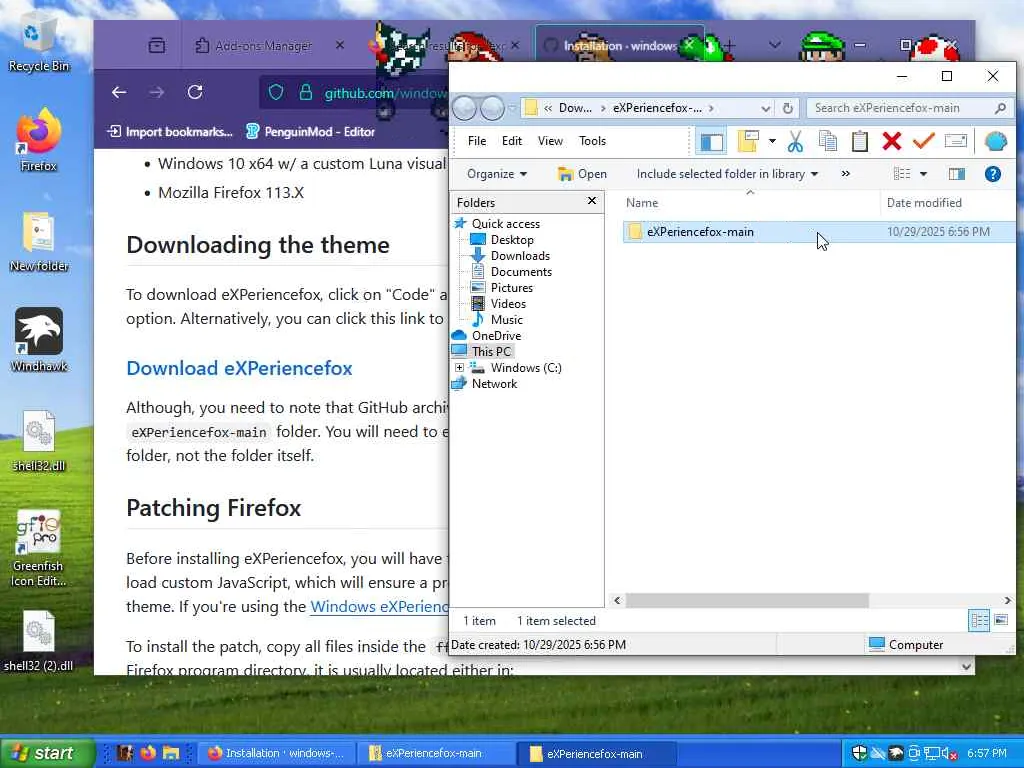
Task: Open the dropdown arrow beside folder options icon
Action: coord(772,141)
